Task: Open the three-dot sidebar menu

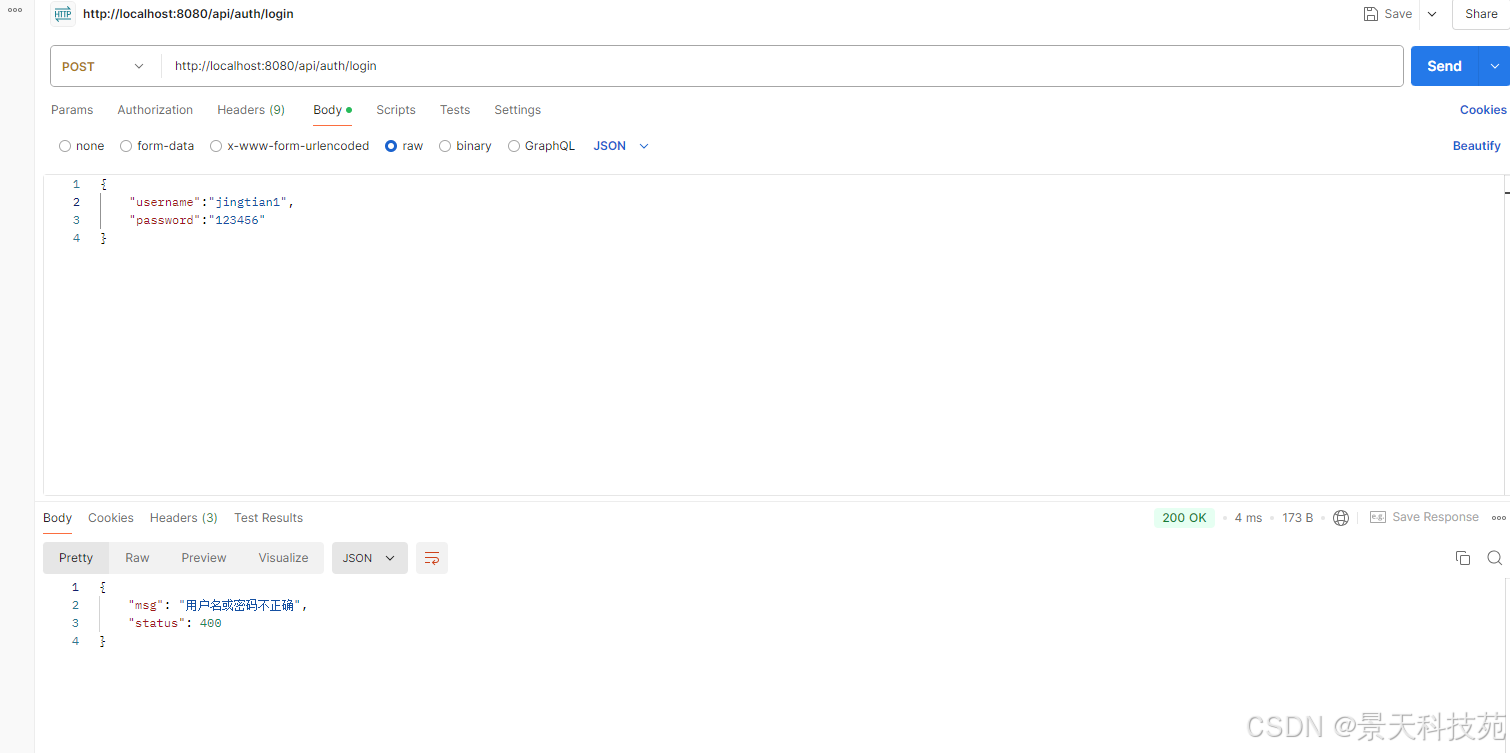Action: coord(15,10)
